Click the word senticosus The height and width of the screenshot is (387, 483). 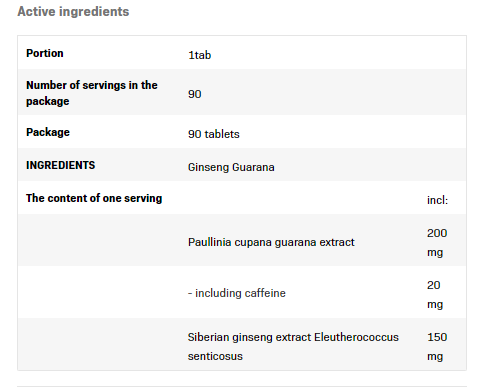(x=215, y=356)
